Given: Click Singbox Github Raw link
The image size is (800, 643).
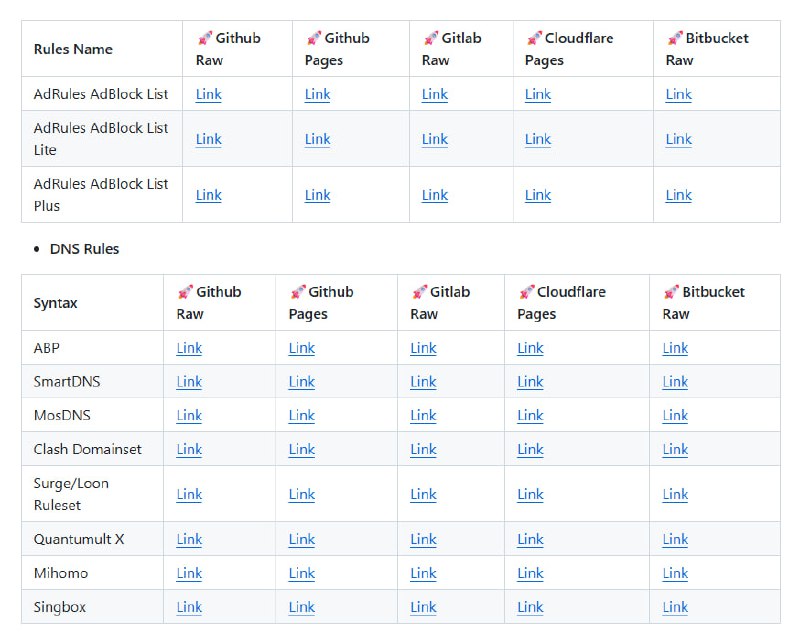Looking at the screenshot, I should (x=189, y=607).
